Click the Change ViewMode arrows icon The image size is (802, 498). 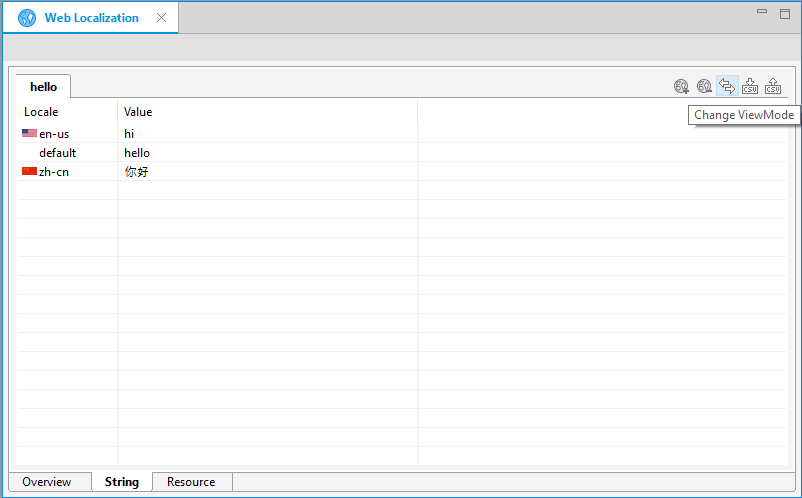[x=727, y=86]
